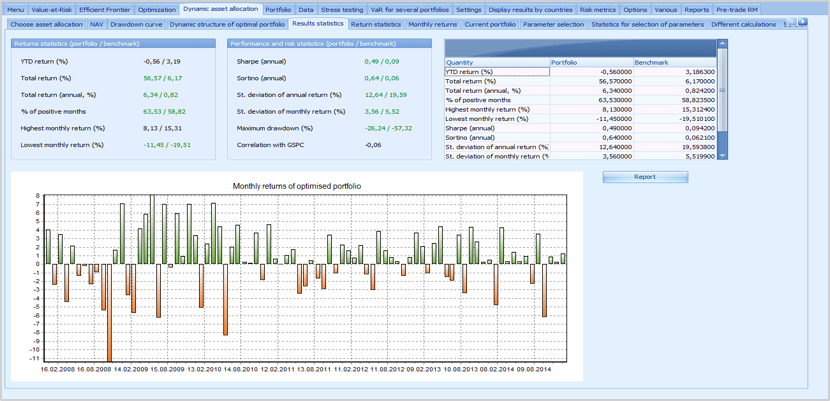This screenshot has height=401, width=830.
Task: Click benchmark value 3,186300 cell
Action: coord(675,72)
